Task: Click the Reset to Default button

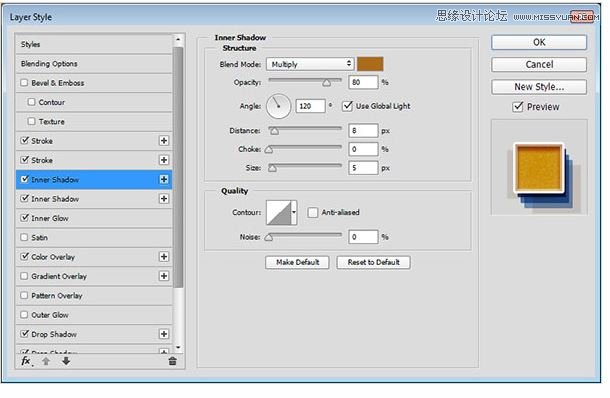Action: pyautogui.click(x=373, y=262)
